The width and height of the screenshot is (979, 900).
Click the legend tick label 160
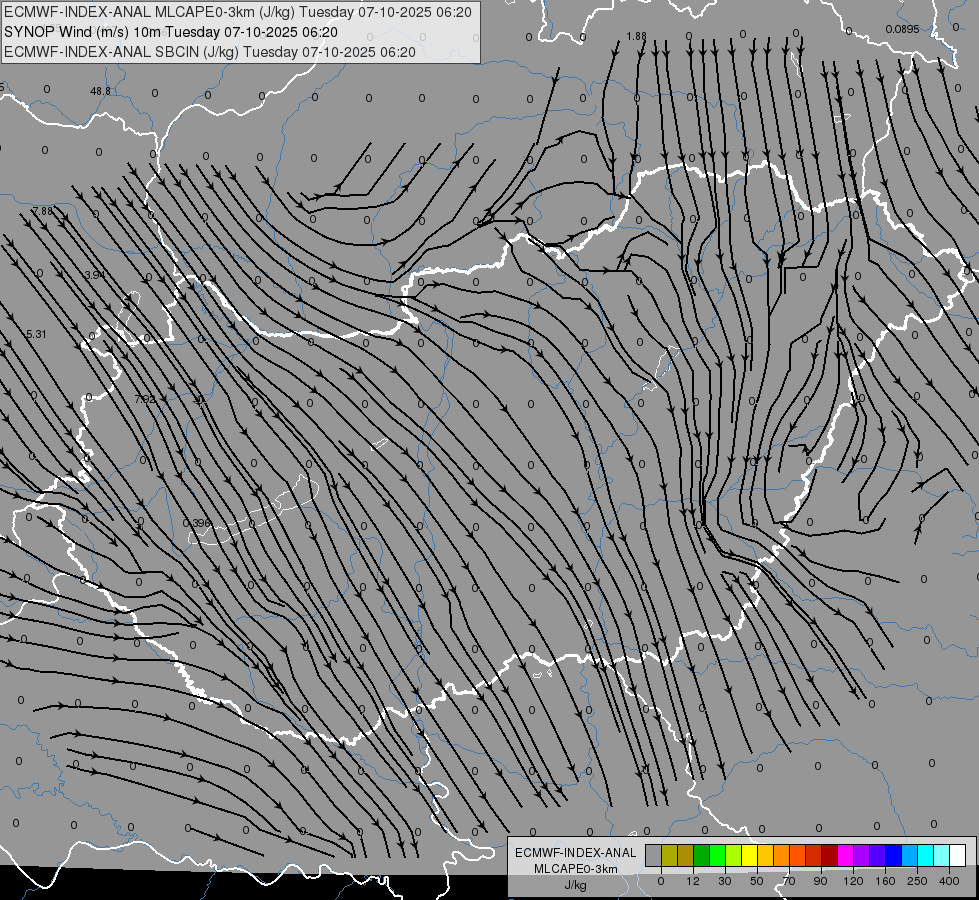coord(885,881)
